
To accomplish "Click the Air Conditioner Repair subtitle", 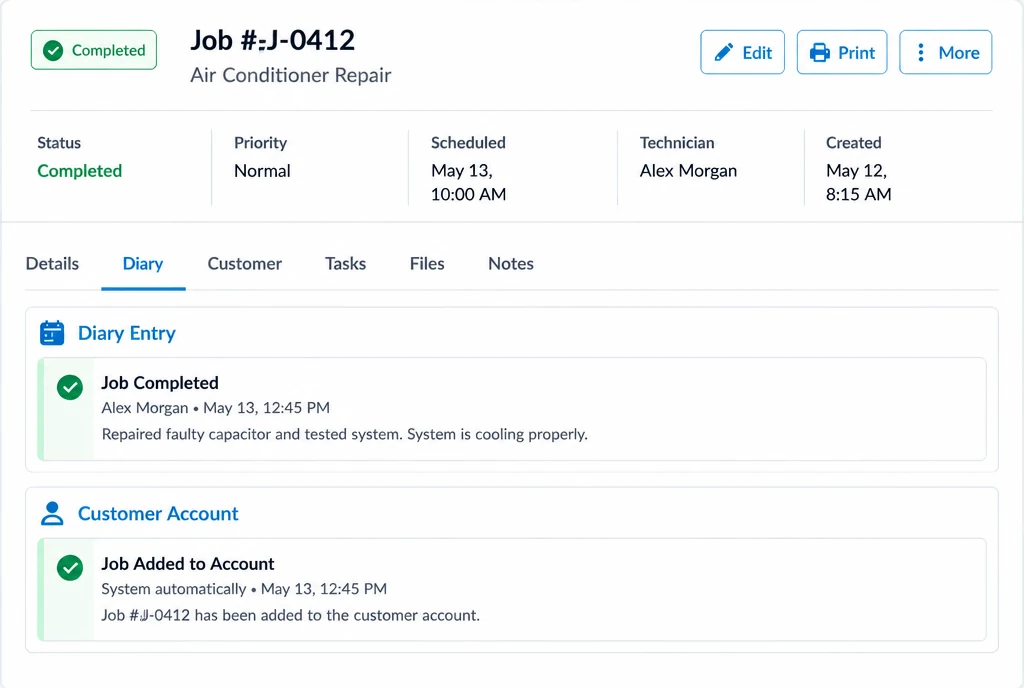I will coord(291,75).
